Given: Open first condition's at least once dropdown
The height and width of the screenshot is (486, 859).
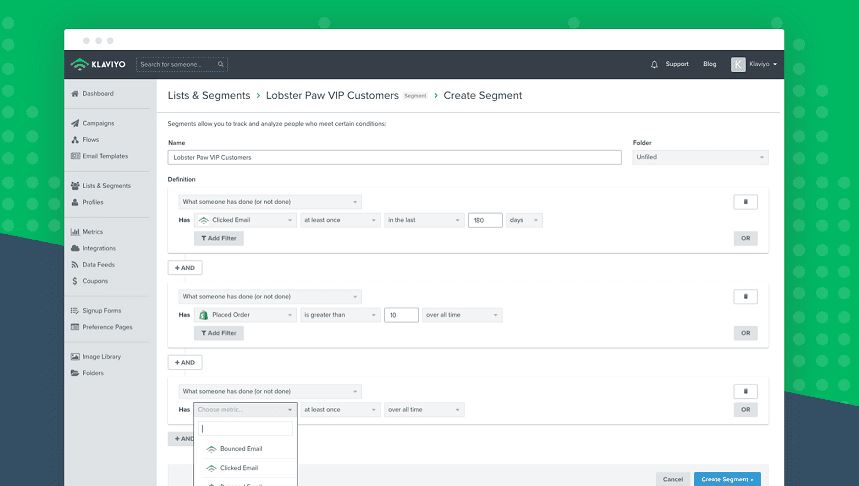Looking at the screenshot, I should pos(340,220).
